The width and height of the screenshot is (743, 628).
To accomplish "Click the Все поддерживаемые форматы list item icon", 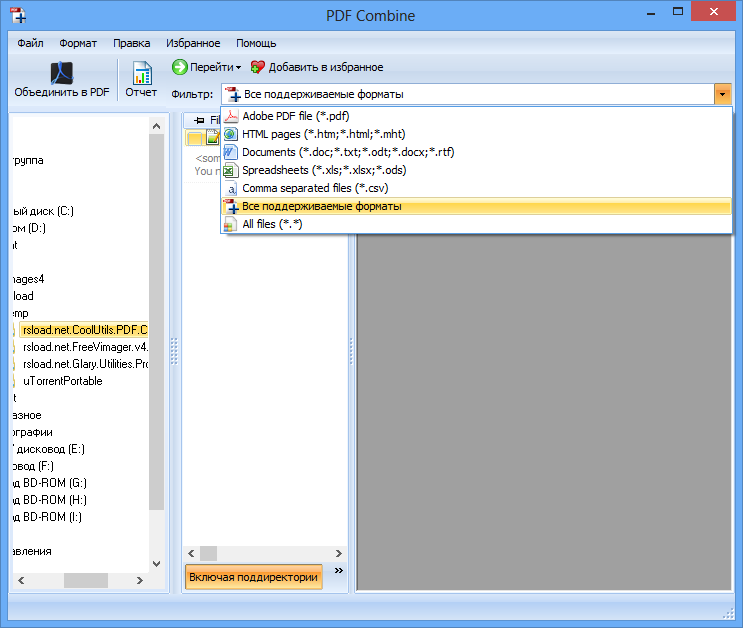I will [x=231, y=206].
